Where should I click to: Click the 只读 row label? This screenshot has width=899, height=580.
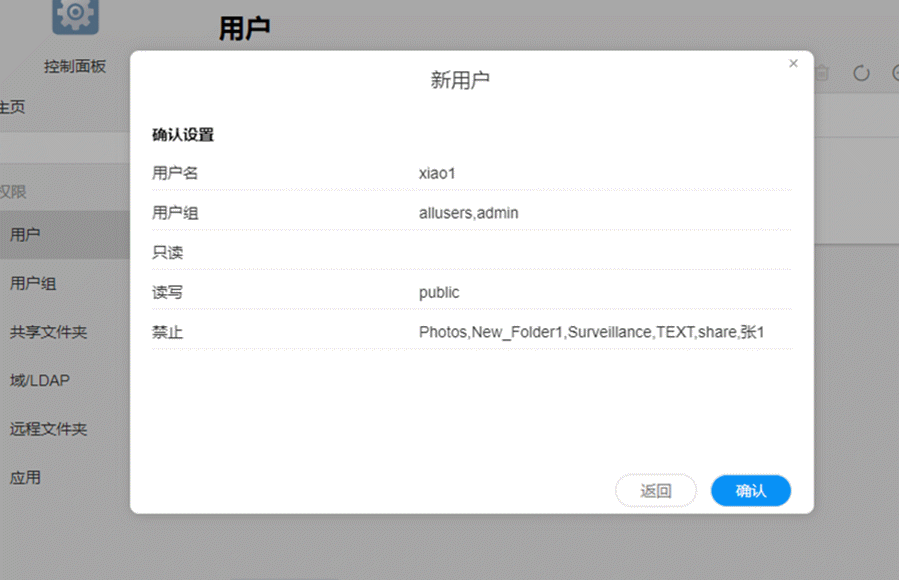167,253
